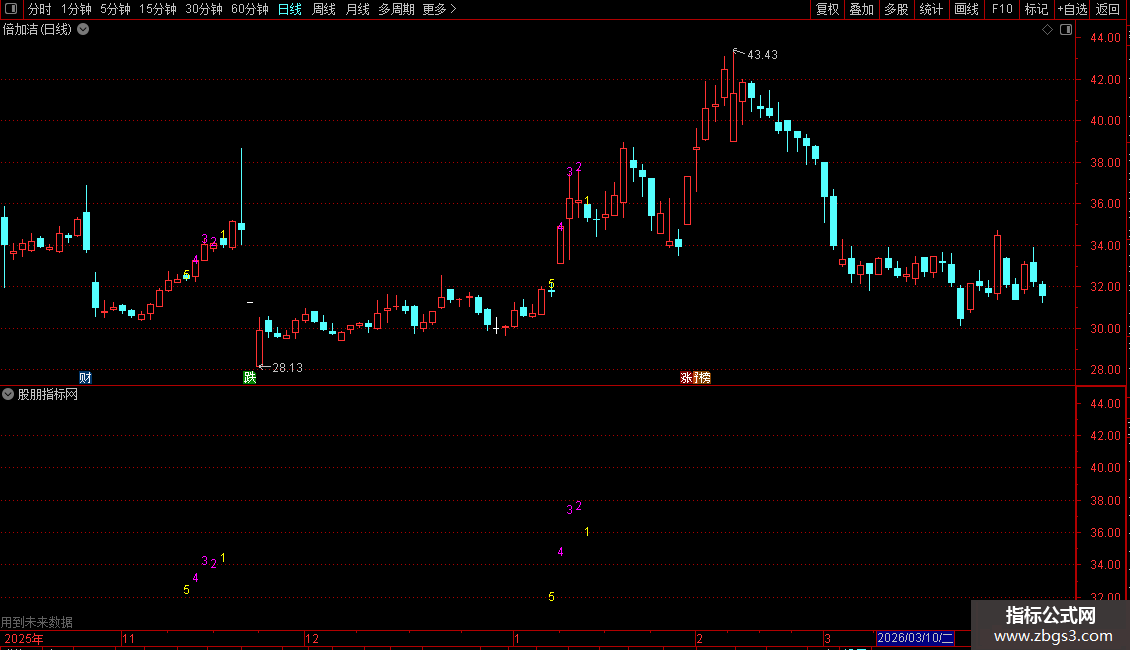1130x650 pixels.
Task: Expand the 股朋指标网 indicator dropdown arrow
Action: click(x=8, y=394)
